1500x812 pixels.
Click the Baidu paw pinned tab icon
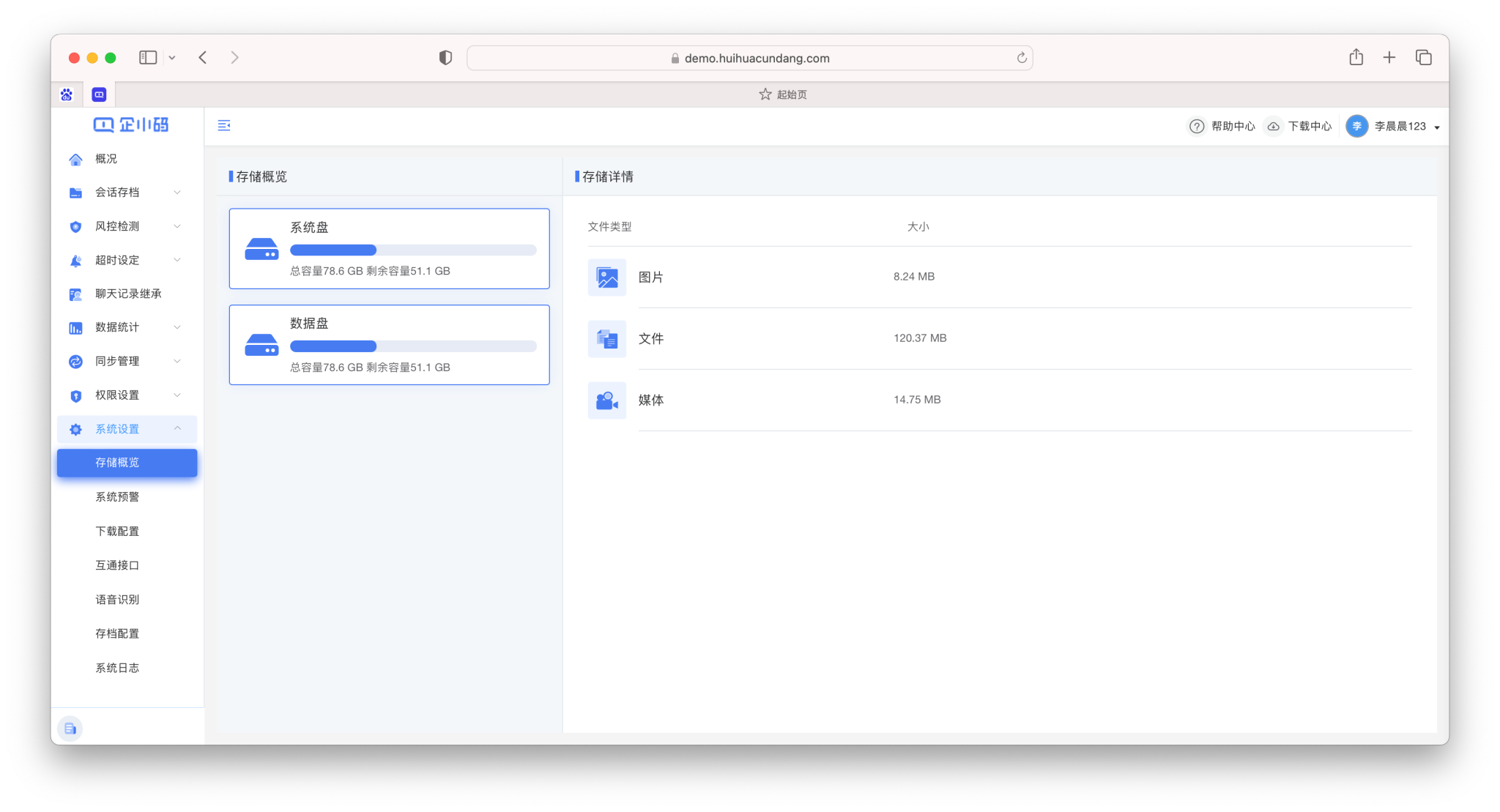(67, 94)
